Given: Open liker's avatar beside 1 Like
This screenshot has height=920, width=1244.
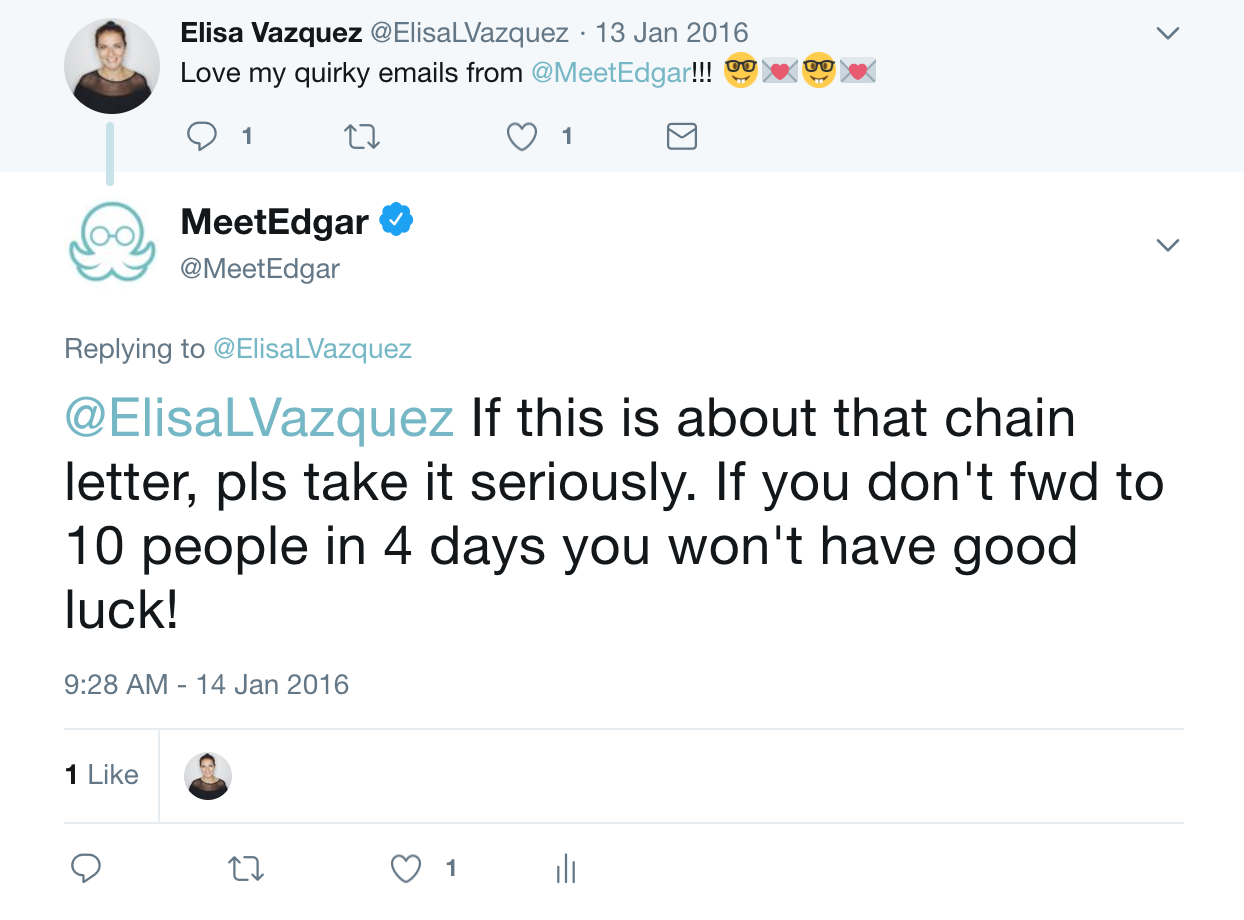Looking at the screenshot, I should pos(208,776).
